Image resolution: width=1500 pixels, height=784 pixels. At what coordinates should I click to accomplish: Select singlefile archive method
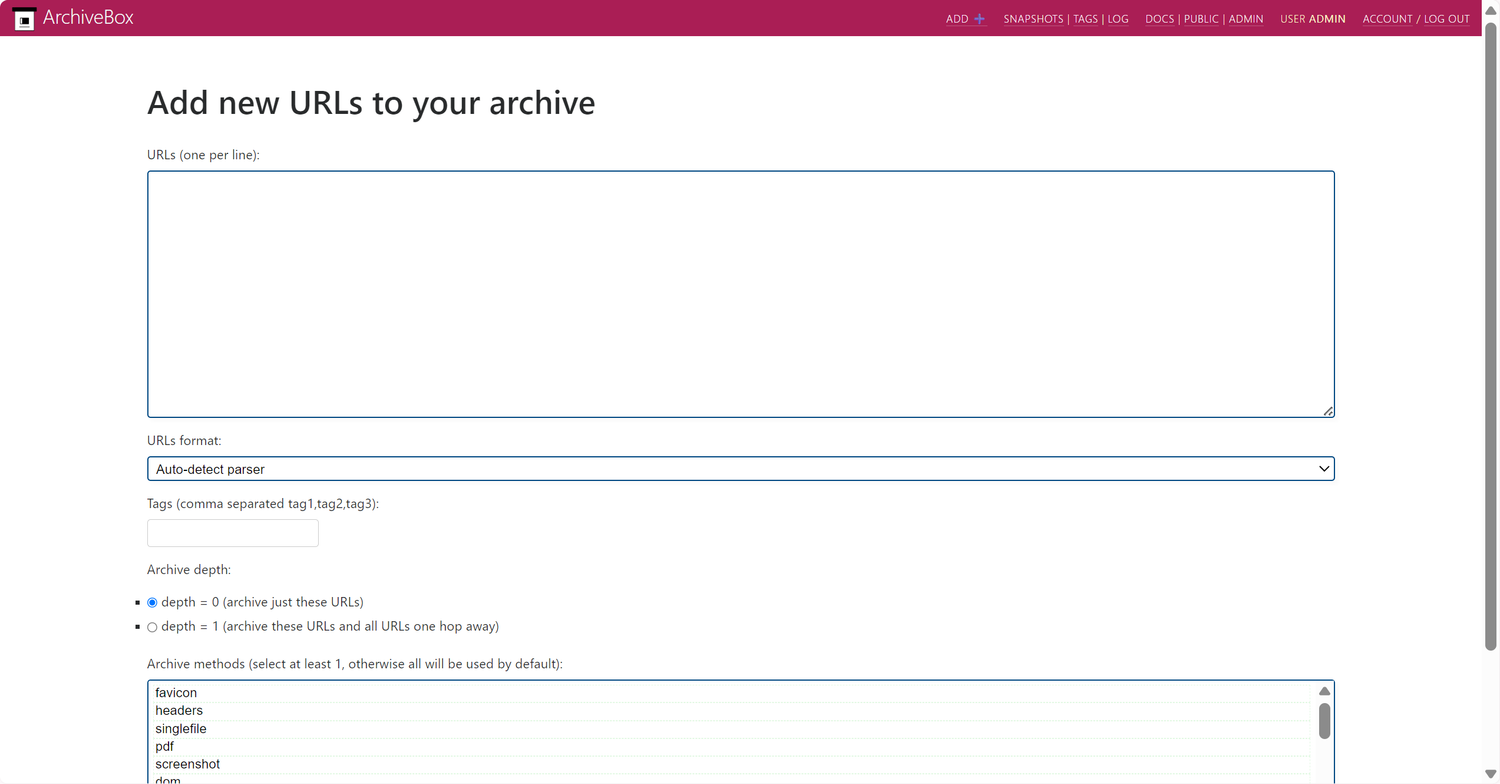732,729
